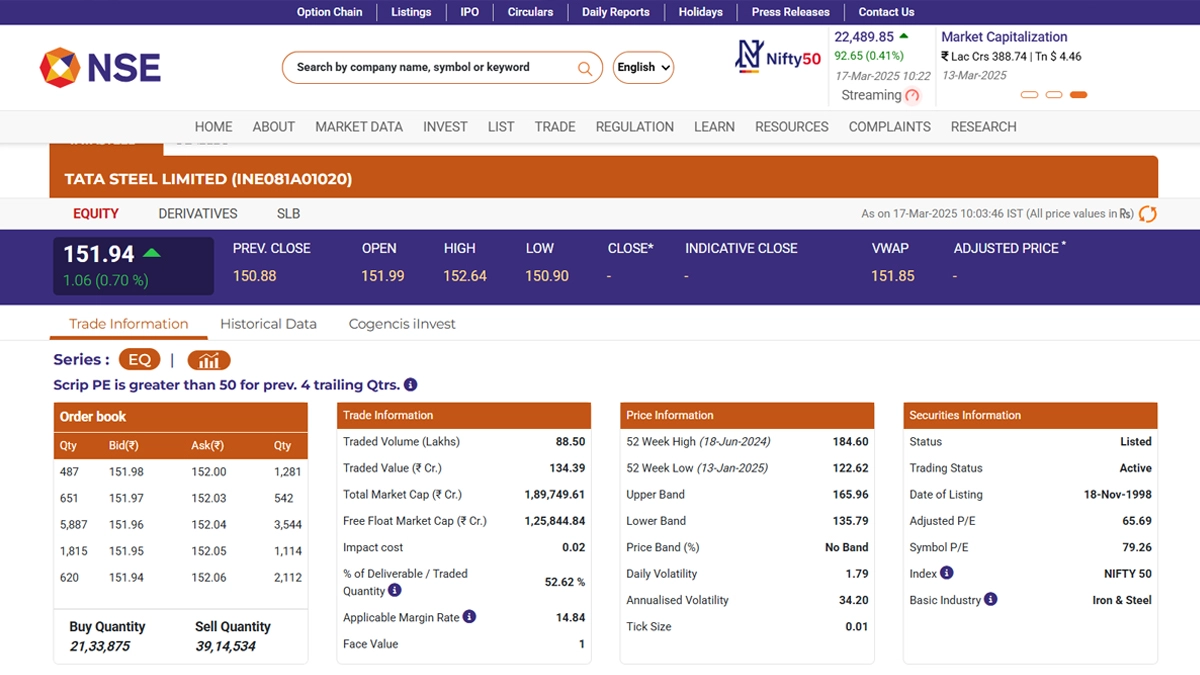1200x675 pixels.
Task: Click info icon beside Basic Industry
Action: pyautogui.click(x=990, y=600)
